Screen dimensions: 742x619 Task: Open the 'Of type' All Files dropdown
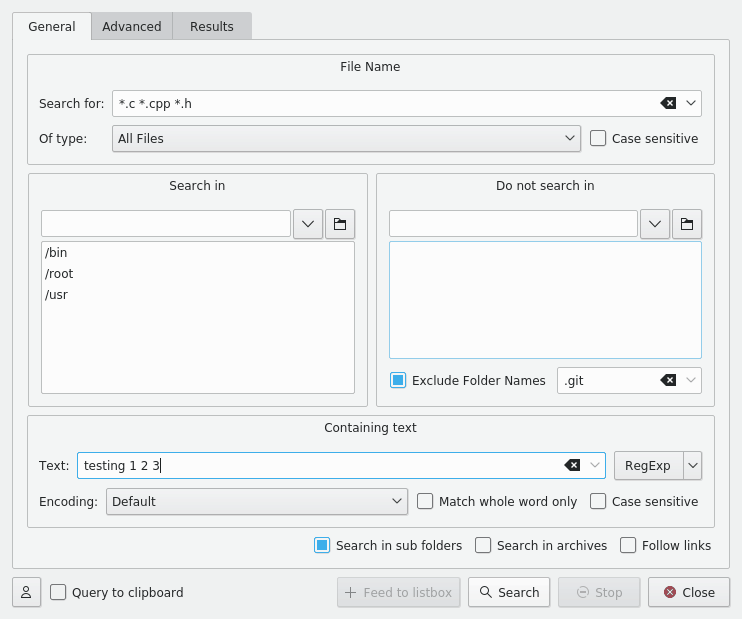pos(345,139)
